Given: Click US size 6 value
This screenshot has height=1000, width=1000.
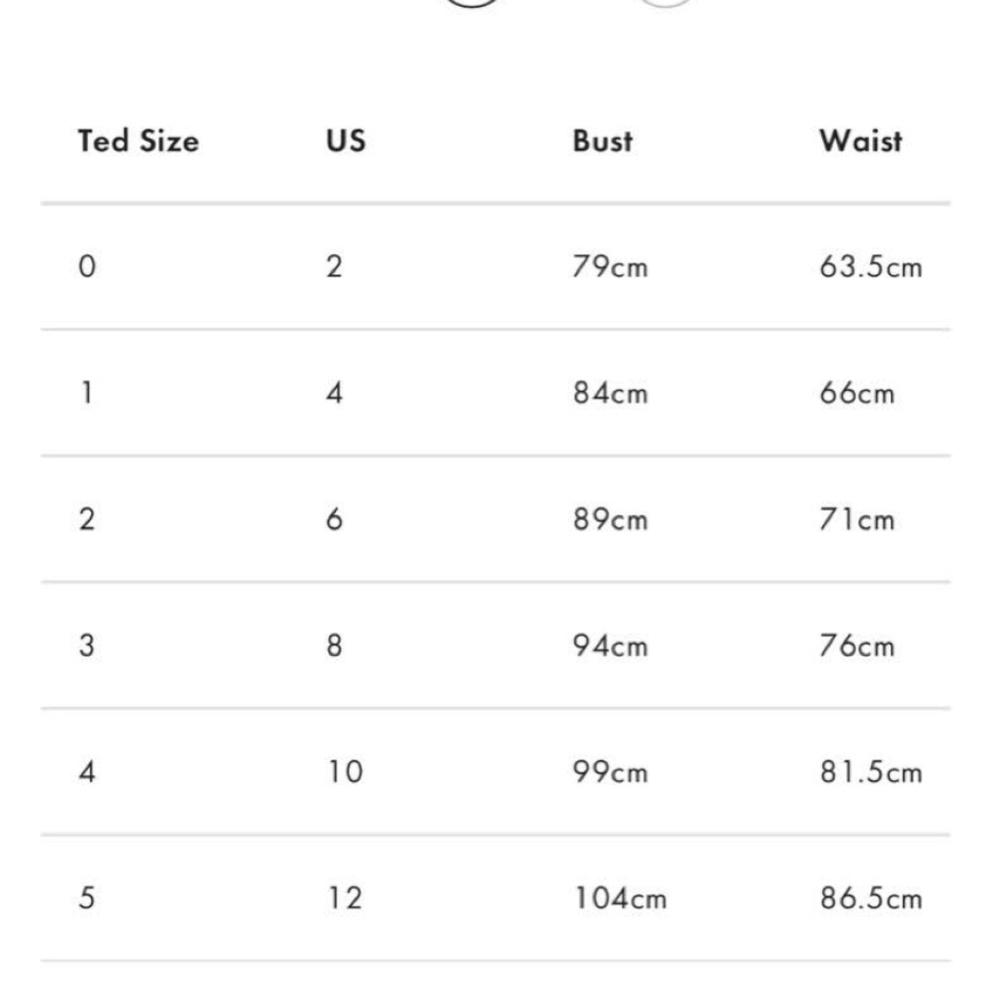Looking at the screenshot, I should pos(334,519).
